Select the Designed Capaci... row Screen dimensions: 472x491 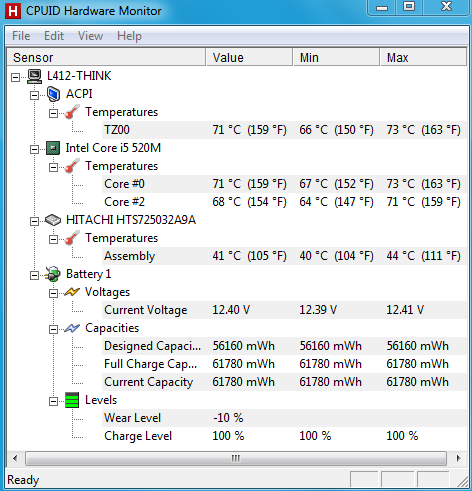[x=284, y=346]
